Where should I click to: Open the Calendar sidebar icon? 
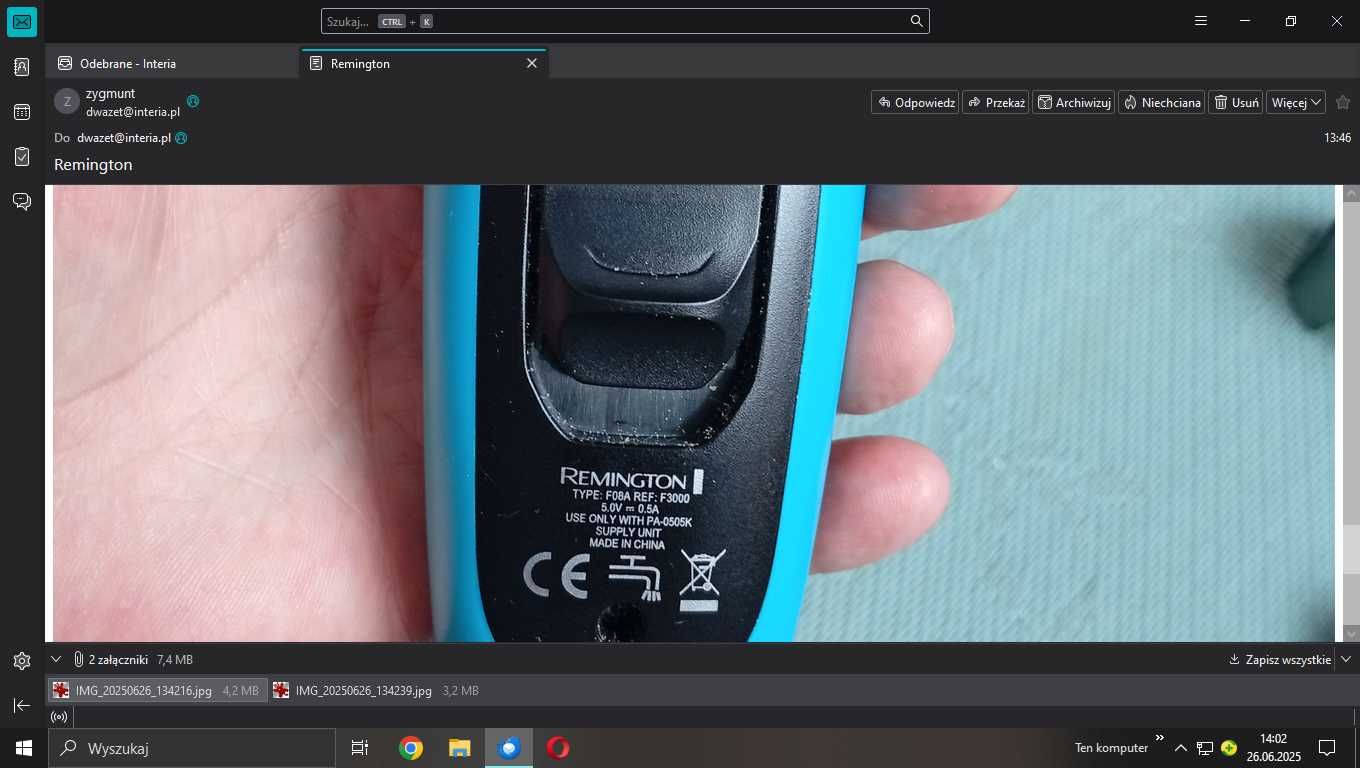(22, 112)
